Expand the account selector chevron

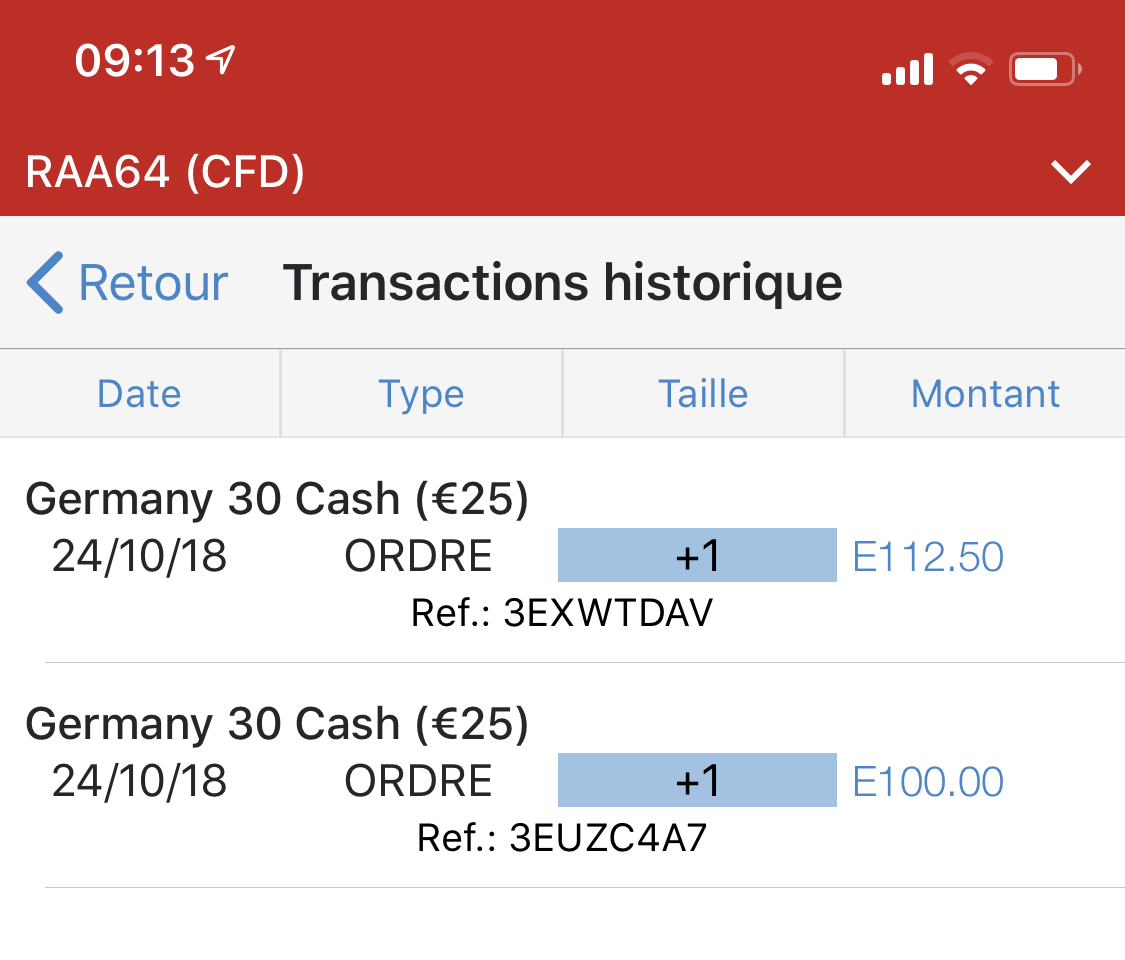1071,172
